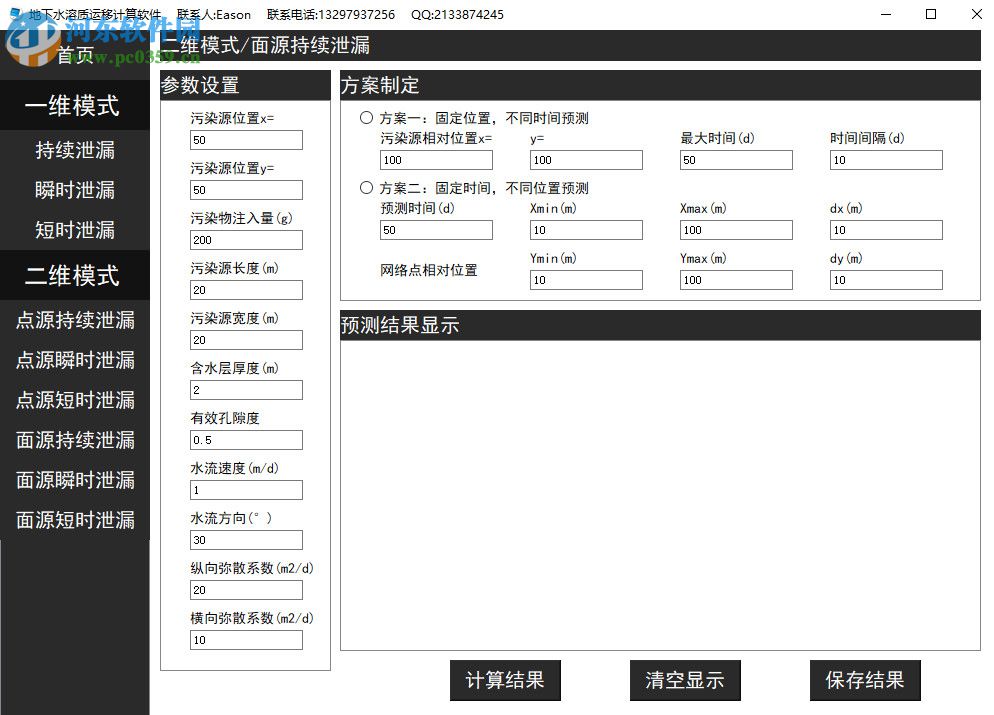
Task: Open 面源短时泄漏 area source short leak
Action: coord(74,520)
